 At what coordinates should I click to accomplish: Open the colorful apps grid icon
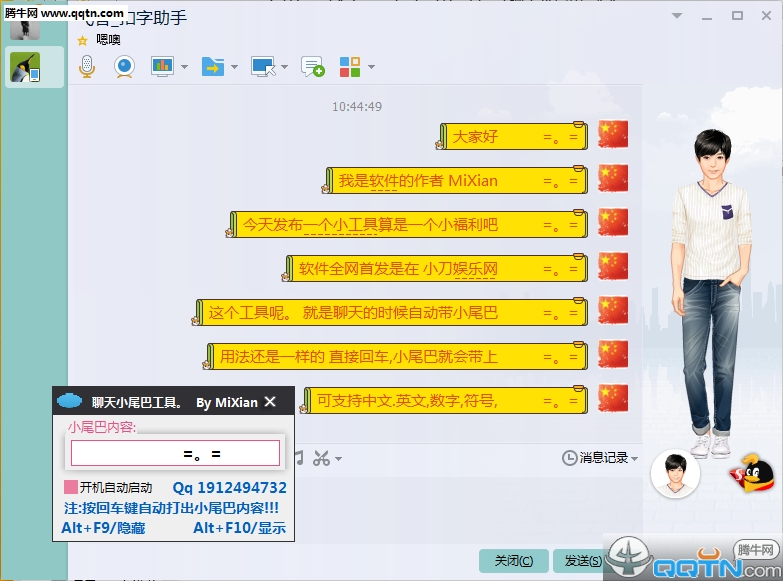point(350,67)
